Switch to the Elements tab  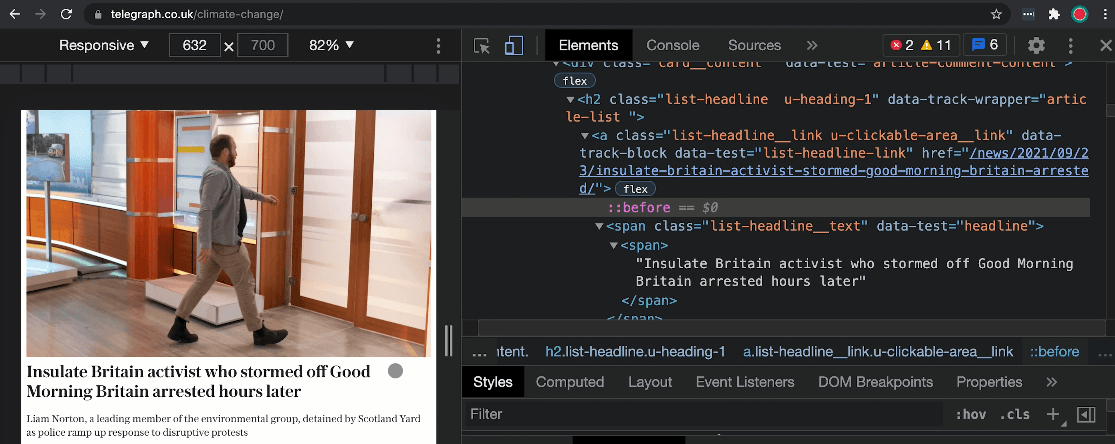(588, 46)
